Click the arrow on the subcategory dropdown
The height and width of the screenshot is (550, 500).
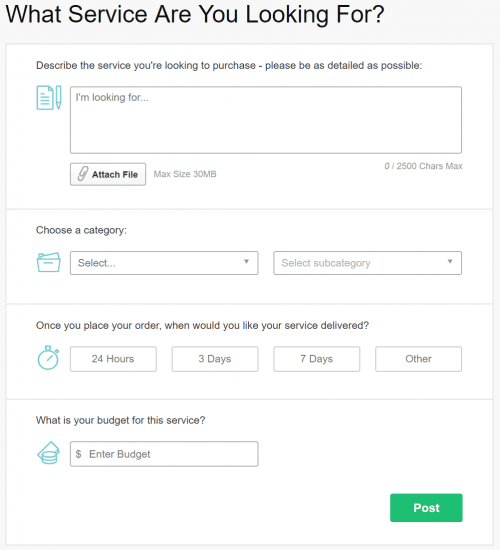point(450,261)
